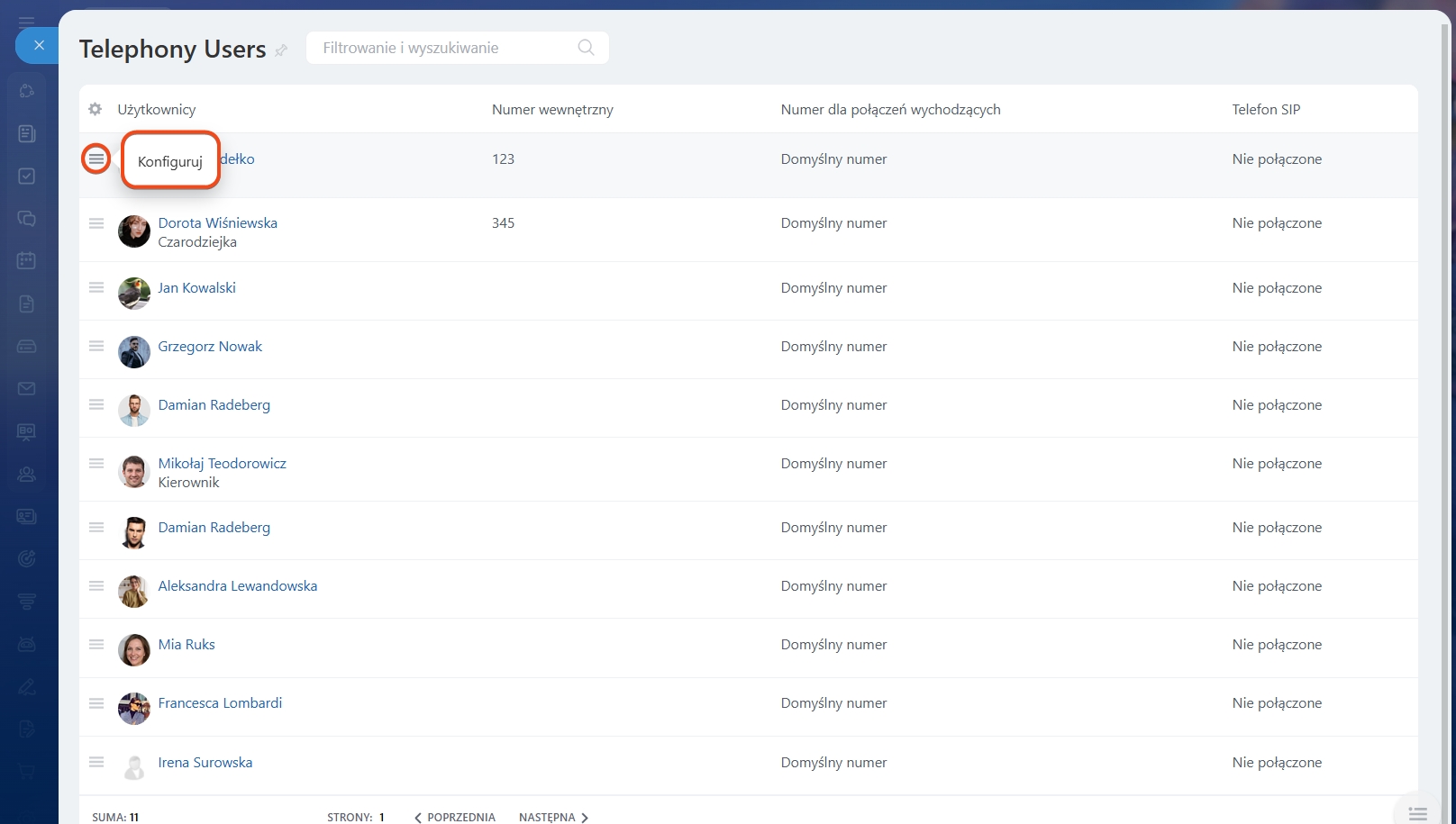This screenshot has width=1456, height=824.
Task: Go to previous page with Poprzednia
Action: 455,817
